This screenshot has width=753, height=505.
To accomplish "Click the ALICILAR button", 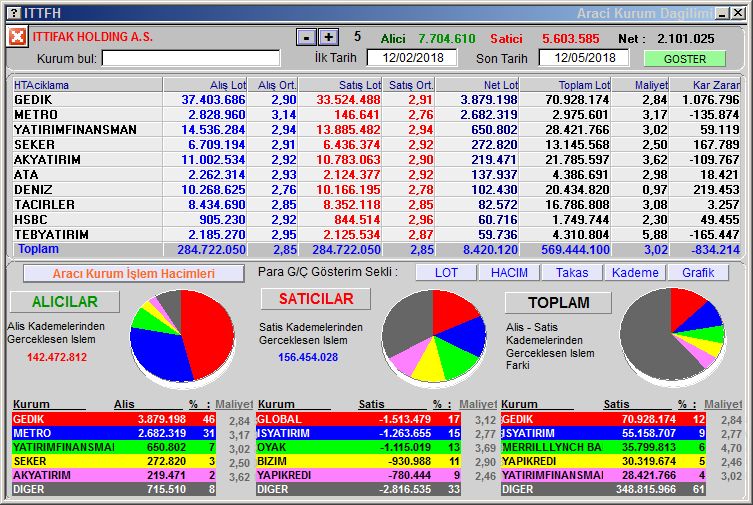I will [65, 301].
